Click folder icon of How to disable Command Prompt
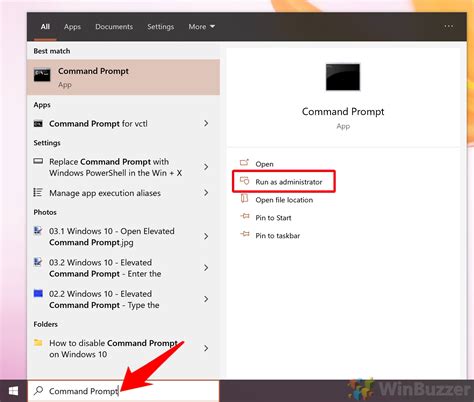This screenshot has height=402, width=474. pyautogui.click(x=38, y=342)
